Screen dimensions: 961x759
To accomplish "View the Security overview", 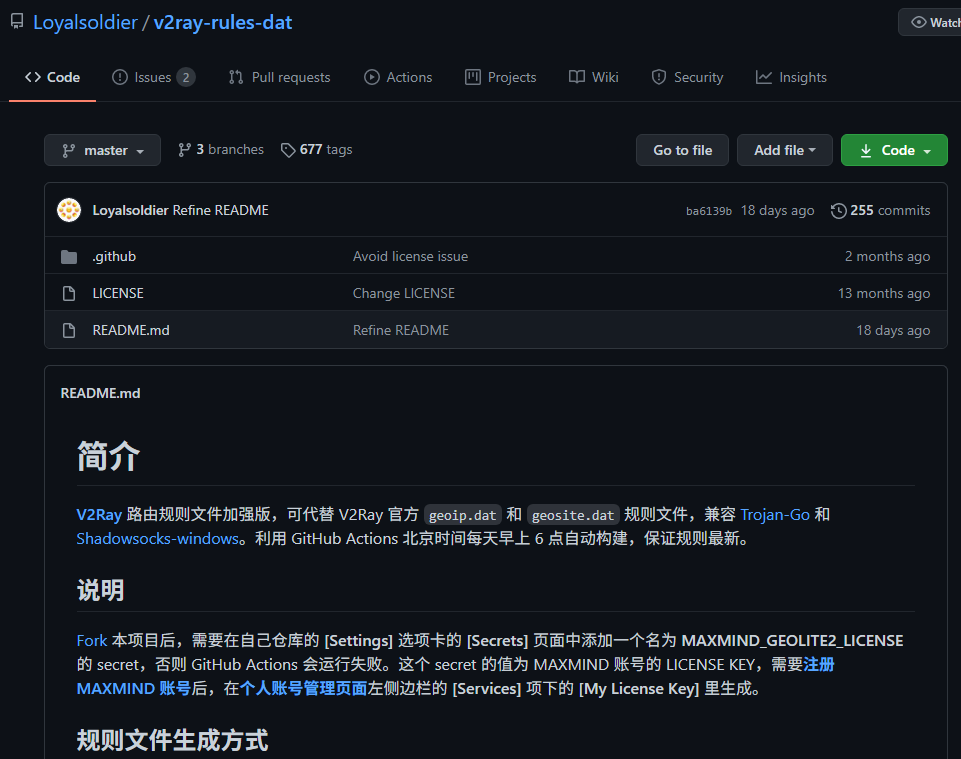I will (687, 77).
